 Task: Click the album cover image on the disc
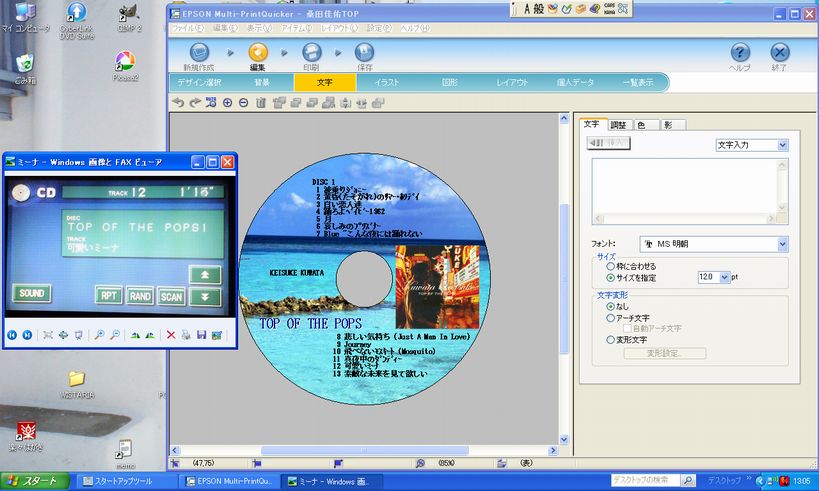point(437,287)
